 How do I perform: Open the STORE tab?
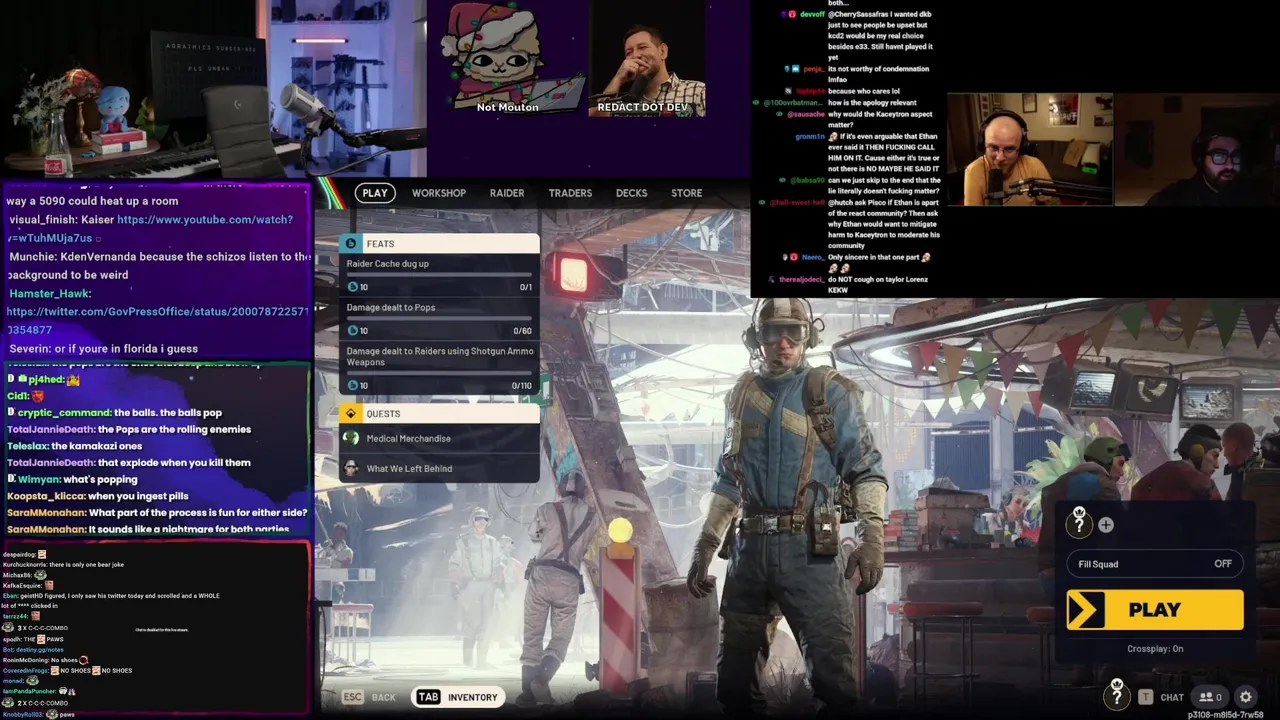[x=686, y=193]
